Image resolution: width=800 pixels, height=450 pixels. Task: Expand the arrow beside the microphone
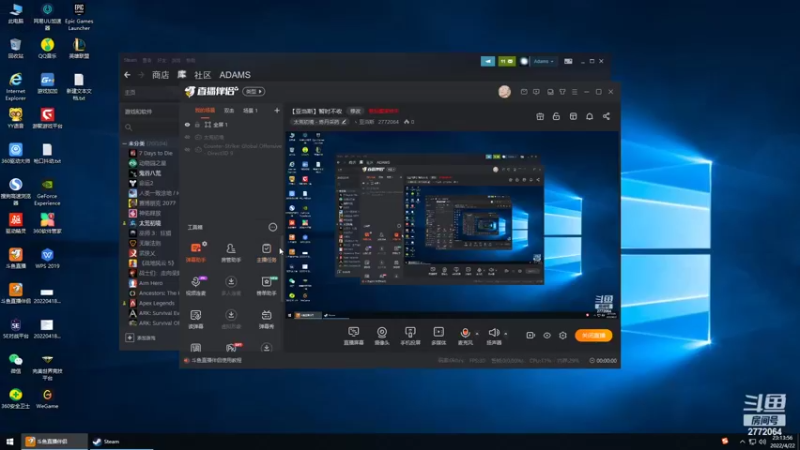(477, 334)
